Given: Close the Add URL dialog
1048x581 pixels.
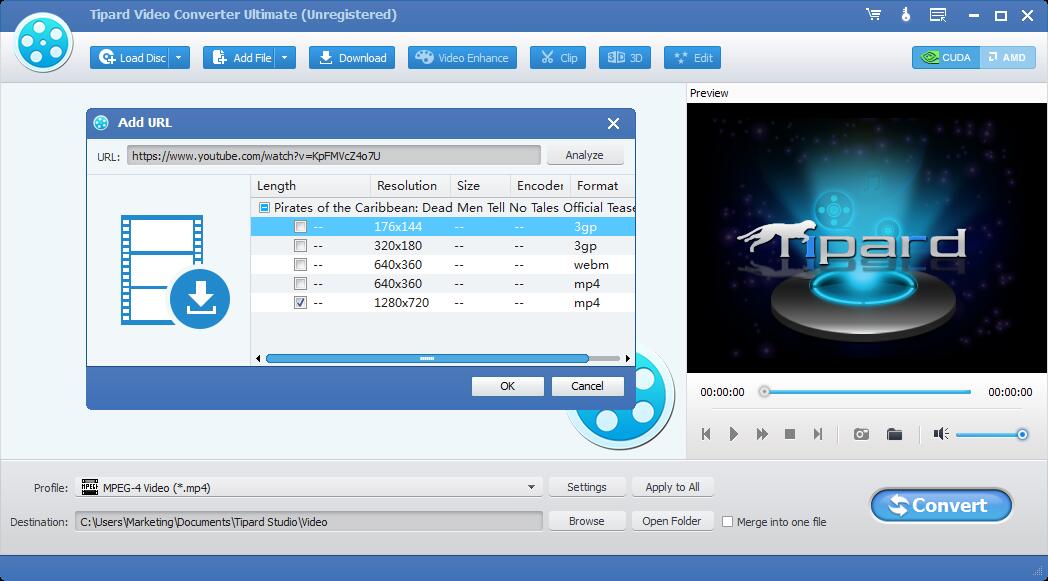Looking at the screenshot, I should [x=613, y=123].
